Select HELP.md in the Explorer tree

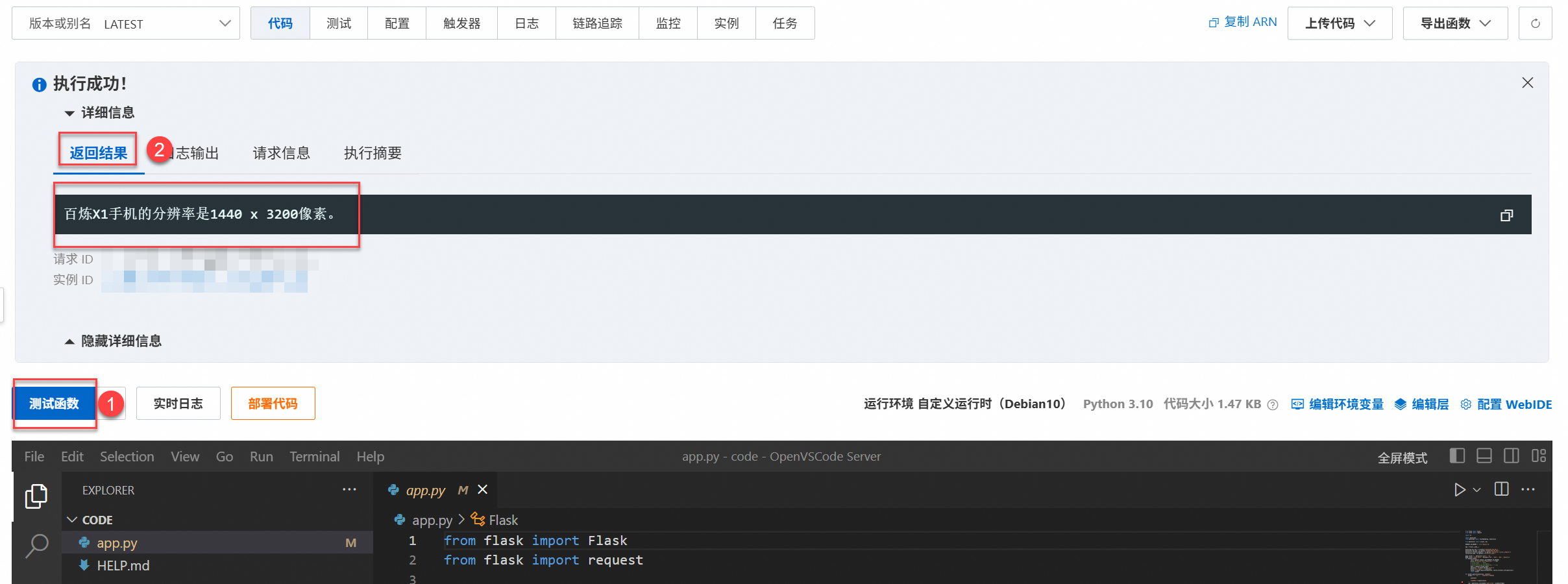click(217, 565)
